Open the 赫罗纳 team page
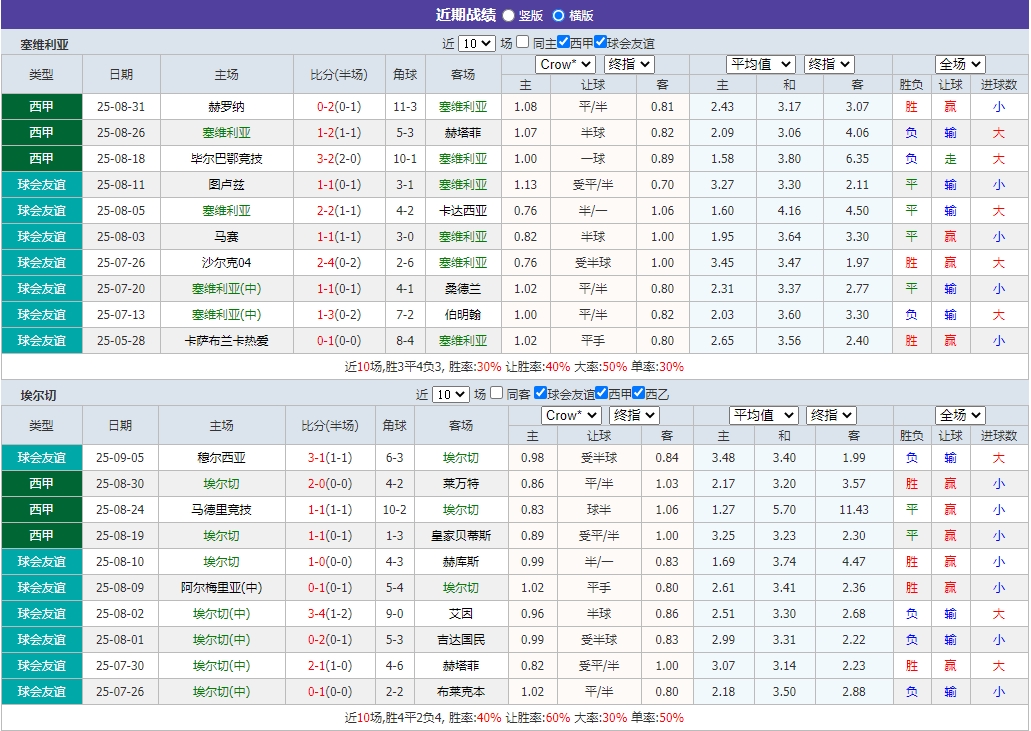 pos(227,106)
